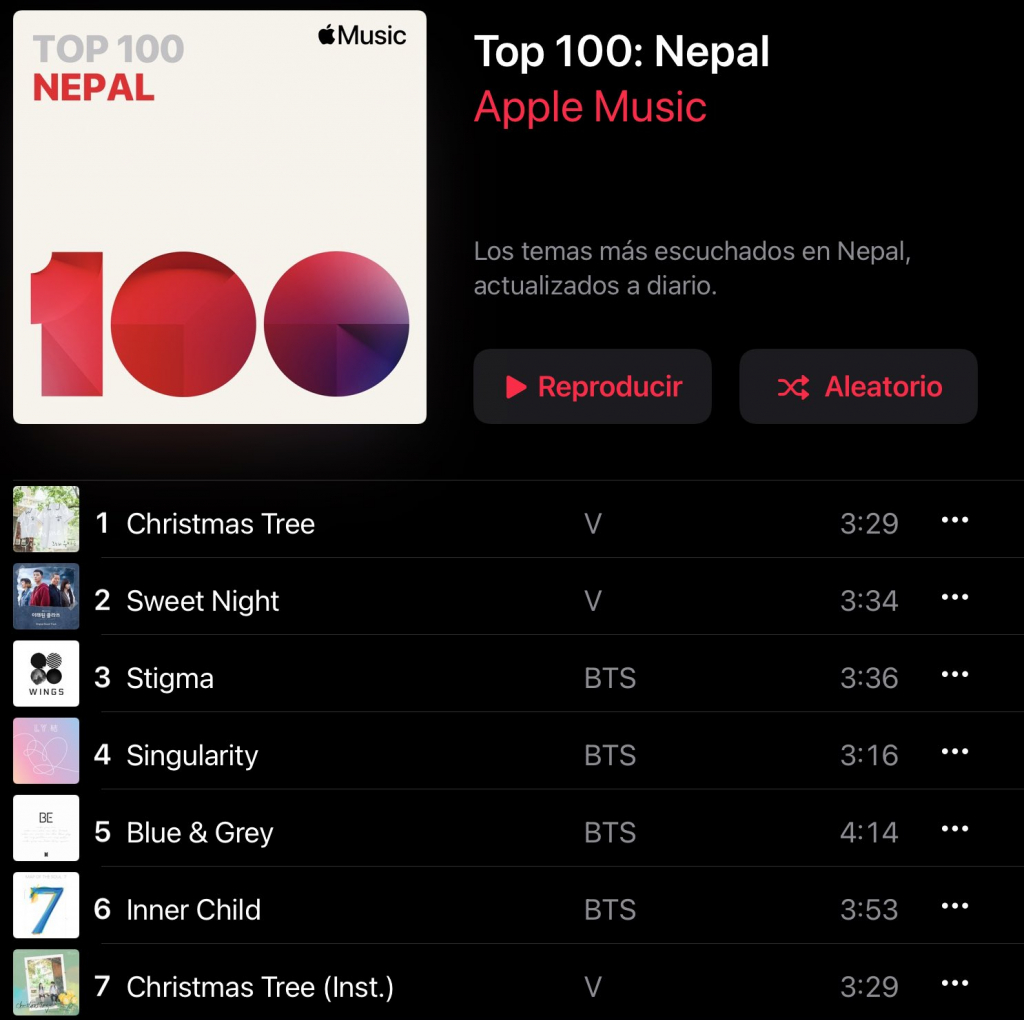The width and height of the screenshot is (1024, 1020).
Task: Open more options for Christmas Tree
Action: (954, 520)
